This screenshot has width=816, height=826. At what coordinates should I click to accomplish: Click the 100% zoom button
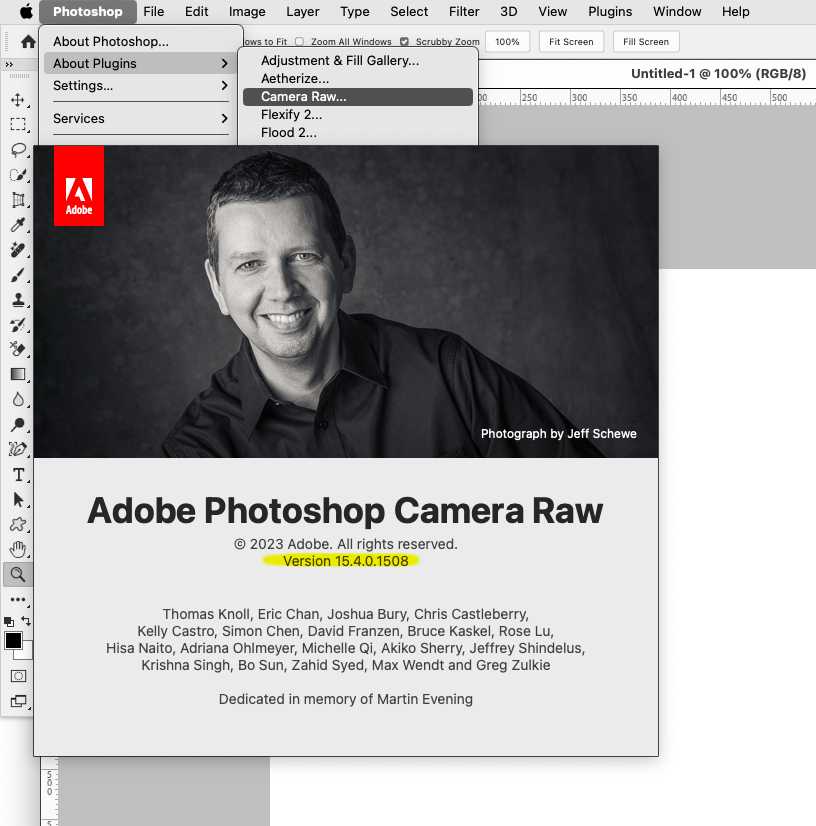(x=507, y=42)
